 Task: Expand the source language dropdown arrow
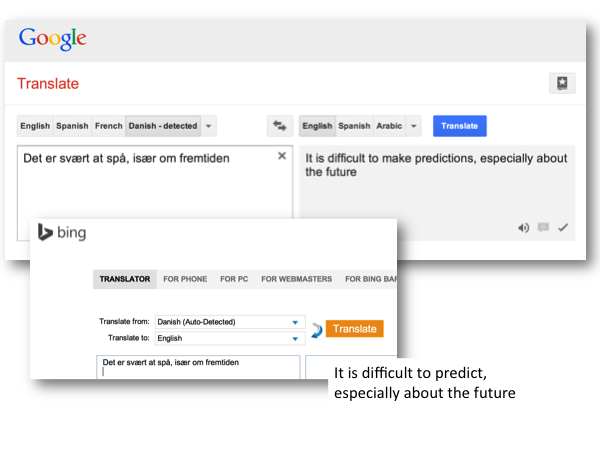[208, 126]
